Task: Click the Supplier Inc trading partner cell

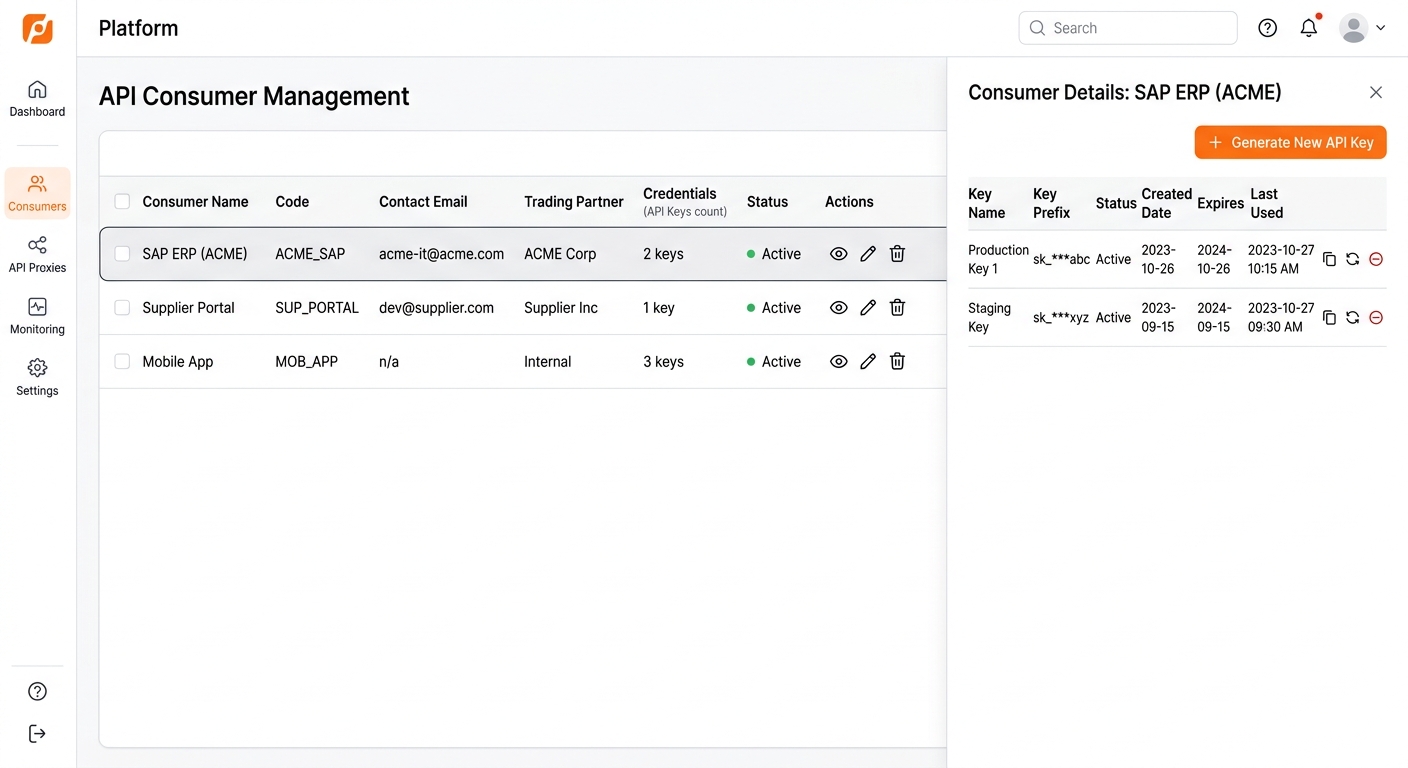Action: (561, 308)
